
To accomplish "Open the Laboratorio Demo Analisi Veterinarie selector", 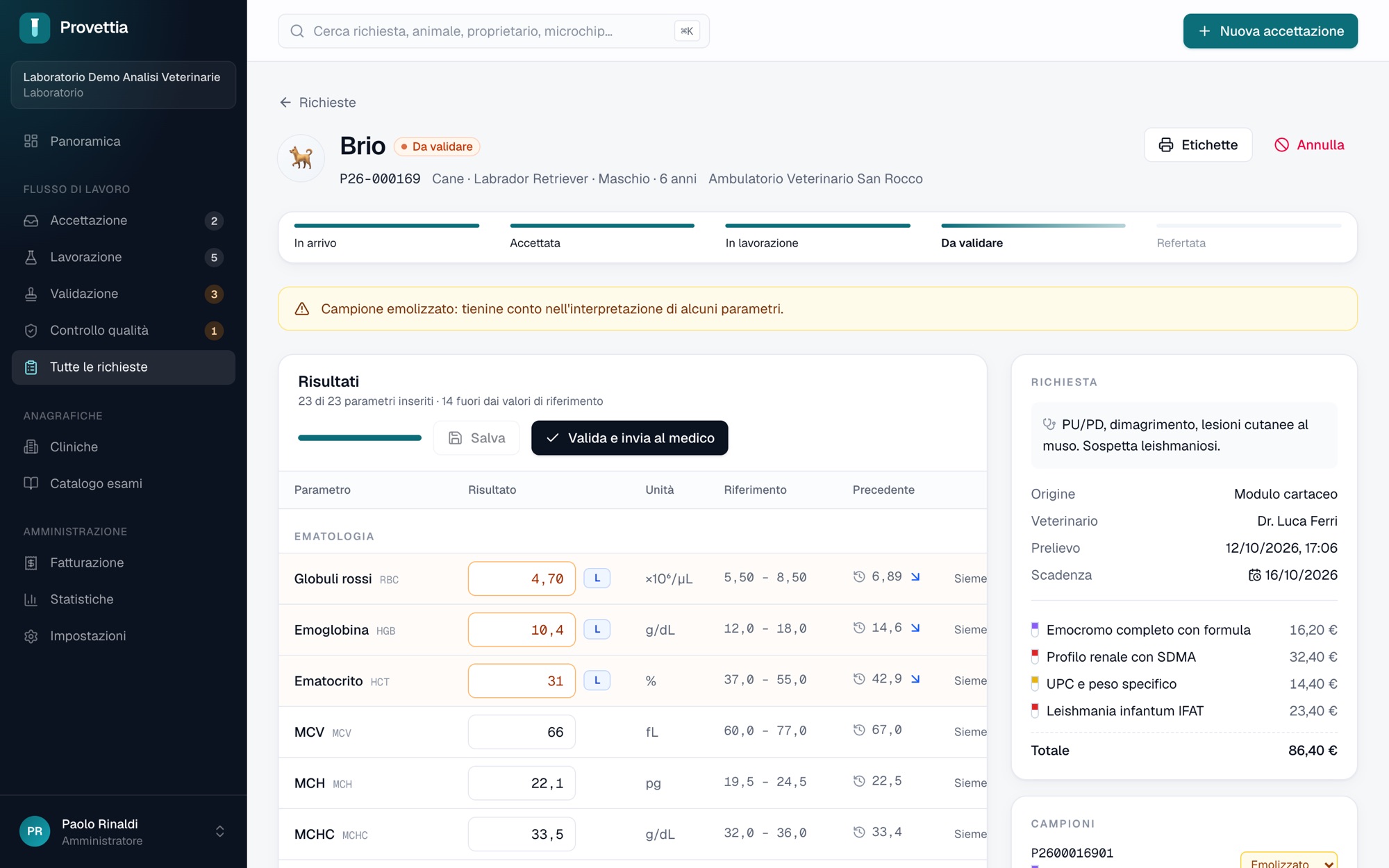I will [x=124, y=85].
